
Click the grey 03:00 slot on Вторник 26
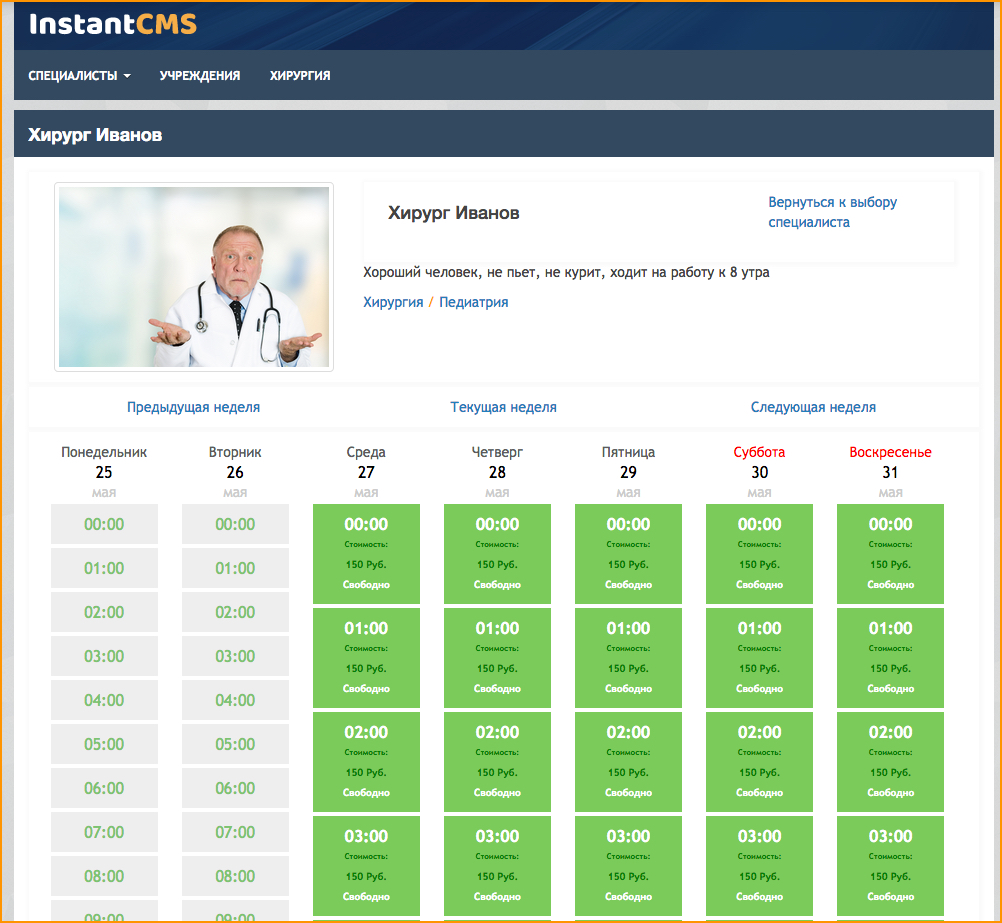coord(235,656)
